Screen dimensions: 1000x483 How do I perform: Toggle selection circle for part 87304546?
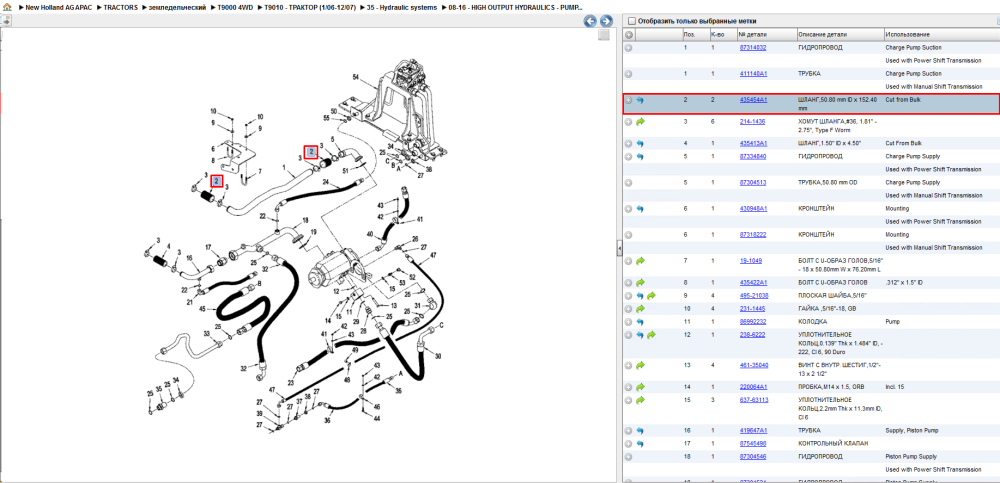click(629, 457)
